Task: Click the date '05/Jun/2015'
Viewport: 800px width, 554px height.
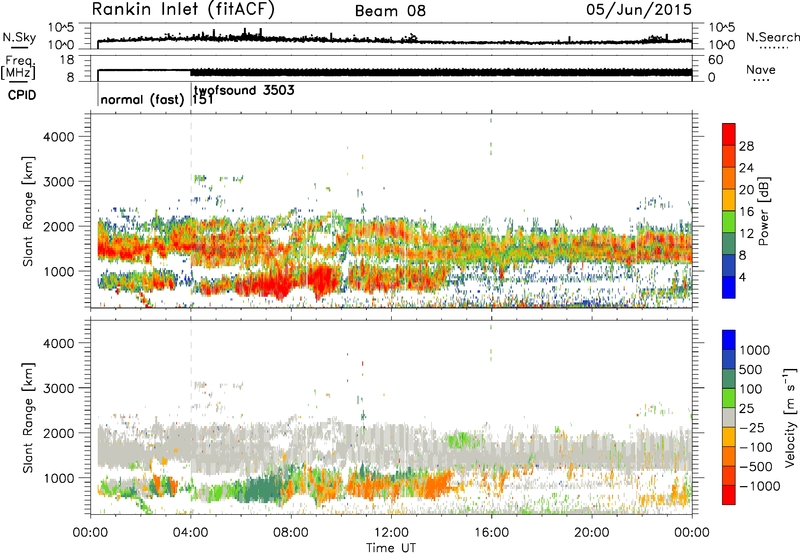Action: (639, 10)
